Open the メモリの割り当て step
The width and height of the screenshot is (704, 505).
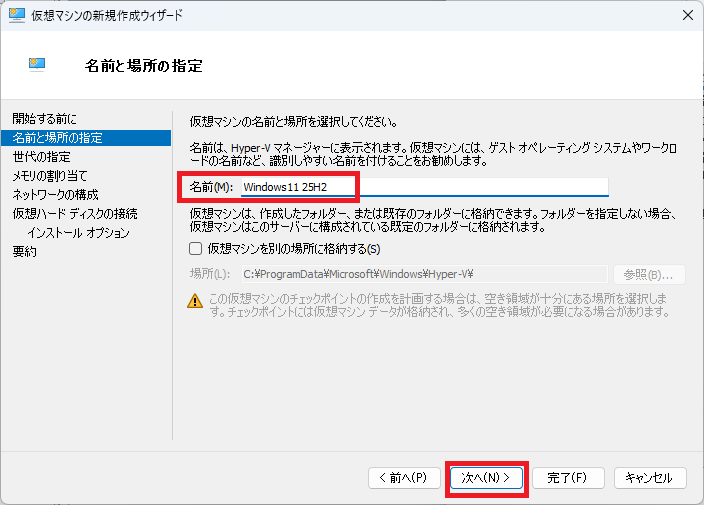[49, 176]
